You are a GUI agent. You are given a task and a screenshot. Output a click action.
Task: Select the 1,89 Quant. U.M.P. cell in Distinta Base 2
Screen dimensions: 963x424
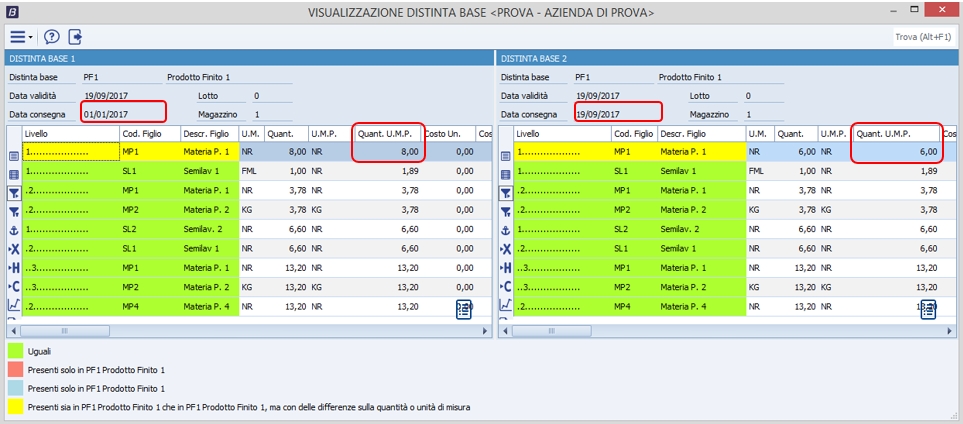click(897, 171)
